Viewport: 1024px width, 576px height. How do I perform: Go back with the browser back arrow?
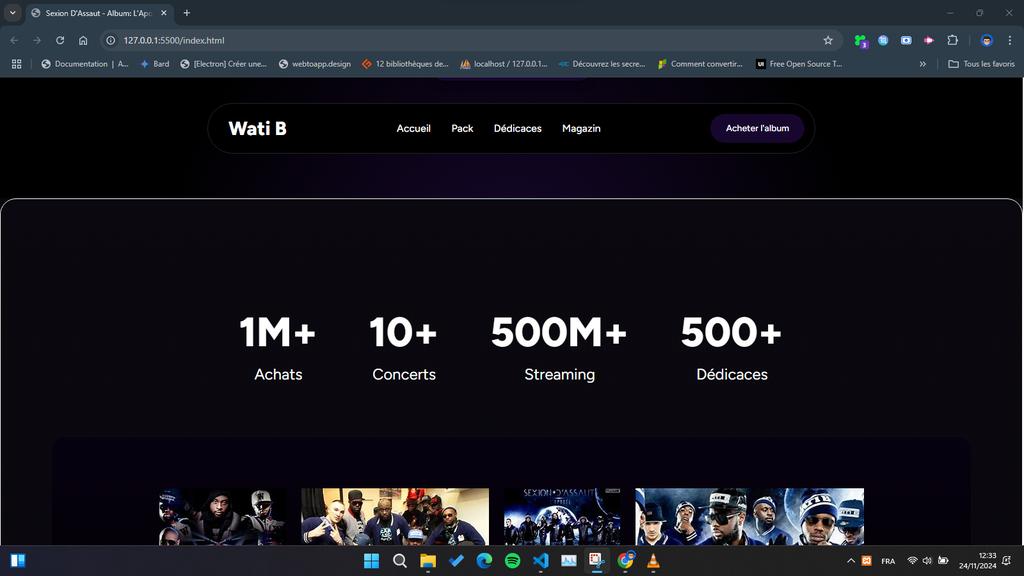(14, 40)
